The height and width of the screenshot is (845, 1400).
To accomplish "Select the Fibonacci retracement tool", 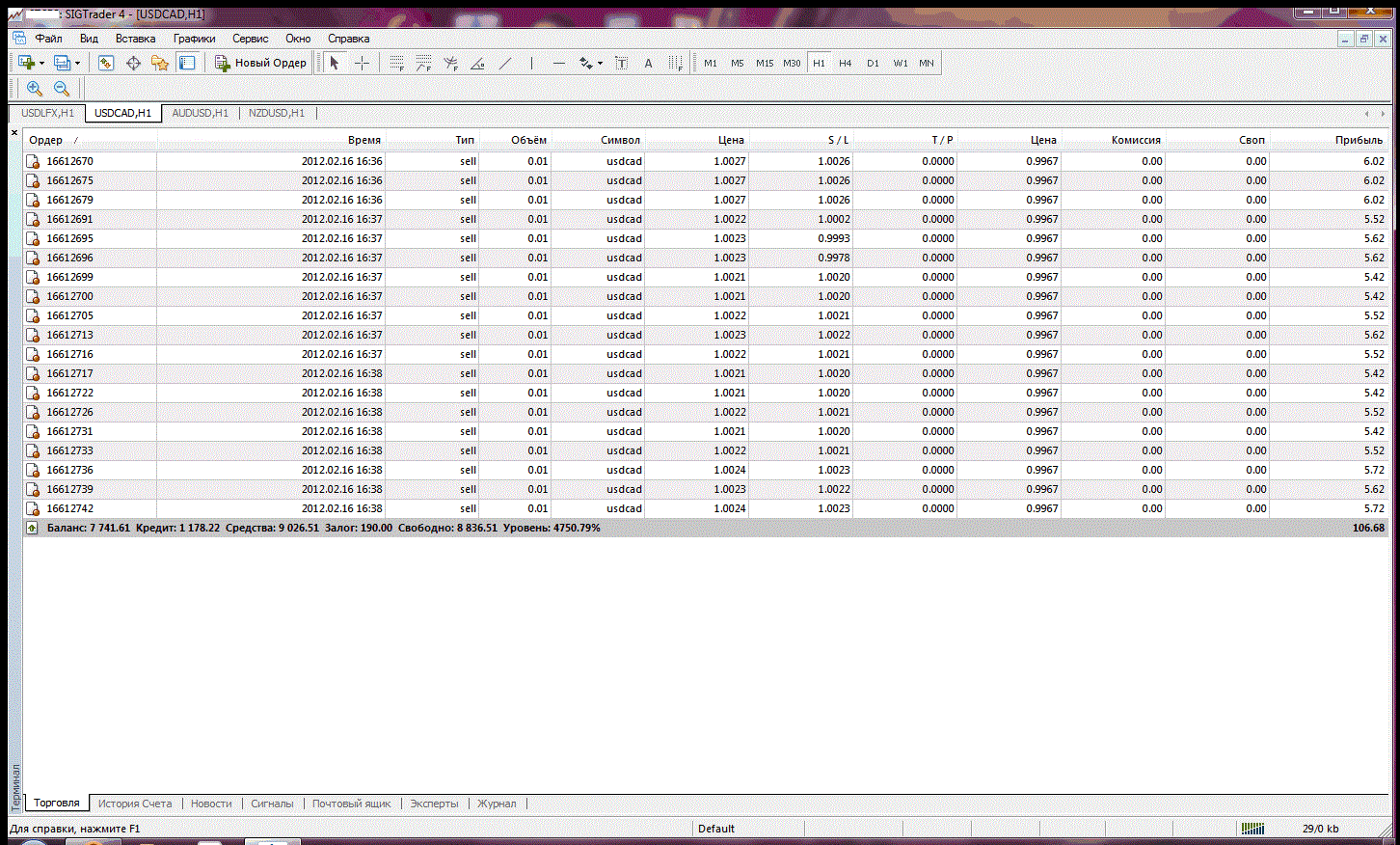I will click(x=396, y=63).
